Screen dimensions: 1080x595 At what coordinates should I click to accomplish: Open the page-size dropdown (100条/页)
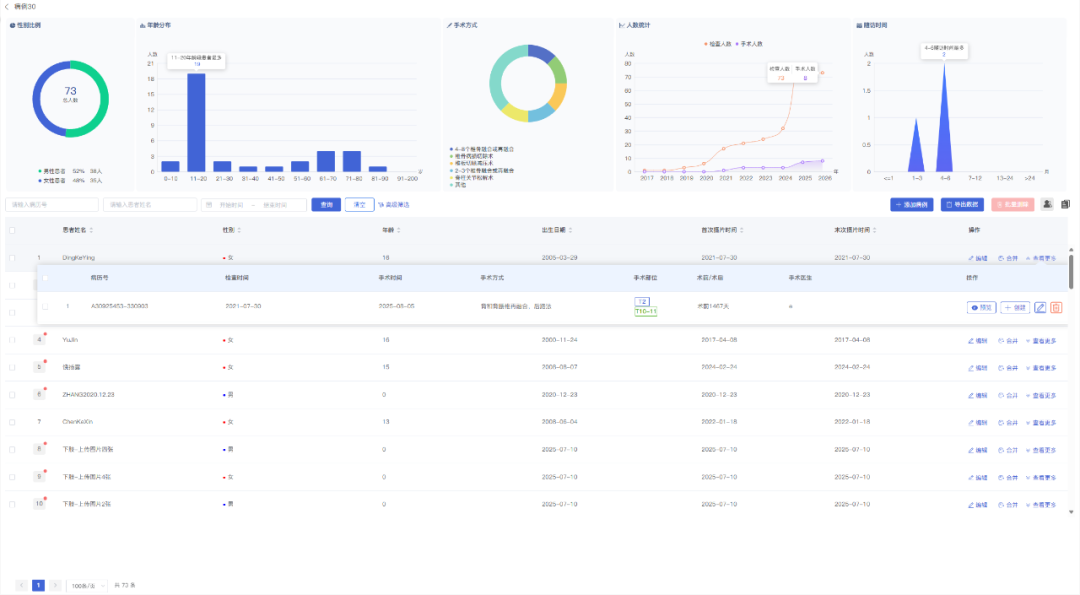pyautogui.click(x=87, y=585)
